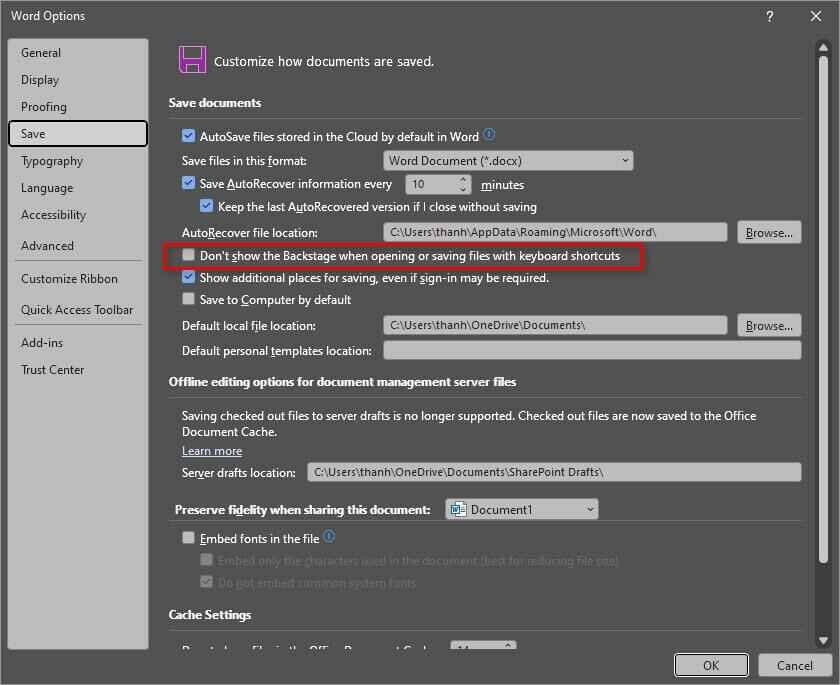840x685 pixels.
Task: Check Embed fonts in the file
Action: (189, 538)
